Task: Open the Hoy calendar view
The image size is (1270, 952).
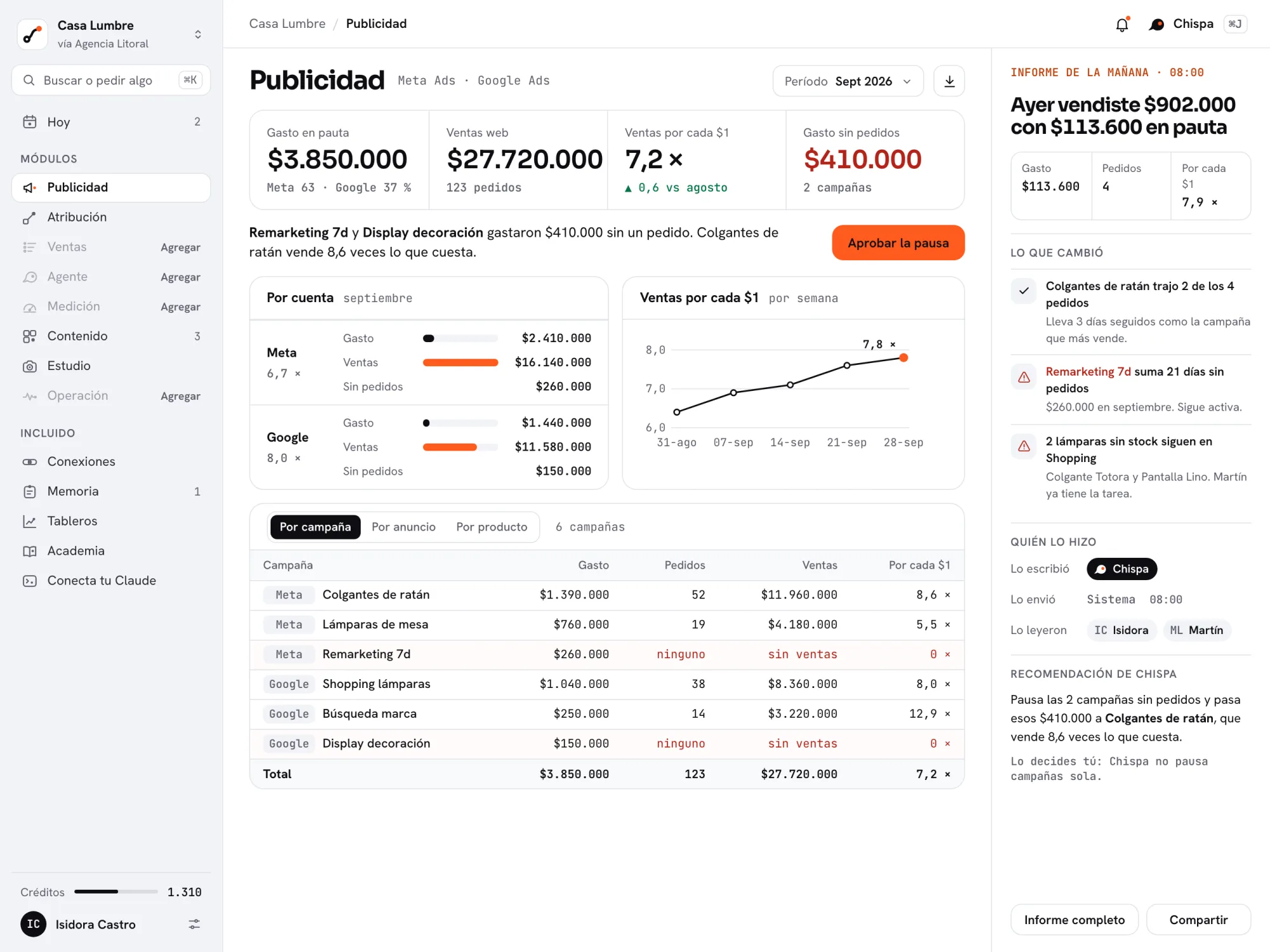Action: (111, 122)
